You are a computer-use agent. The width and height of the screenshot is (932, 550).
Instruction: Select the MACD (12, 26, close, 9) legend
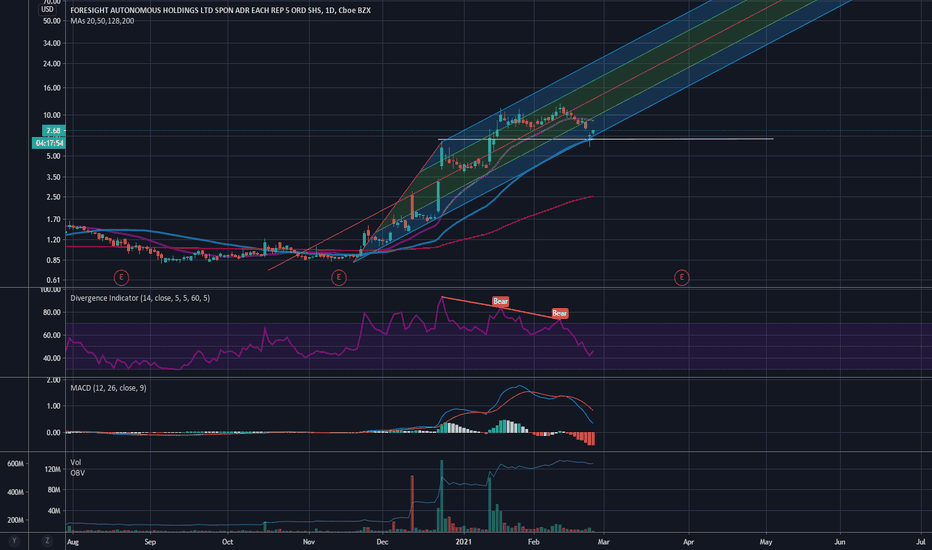coord(108,388)
